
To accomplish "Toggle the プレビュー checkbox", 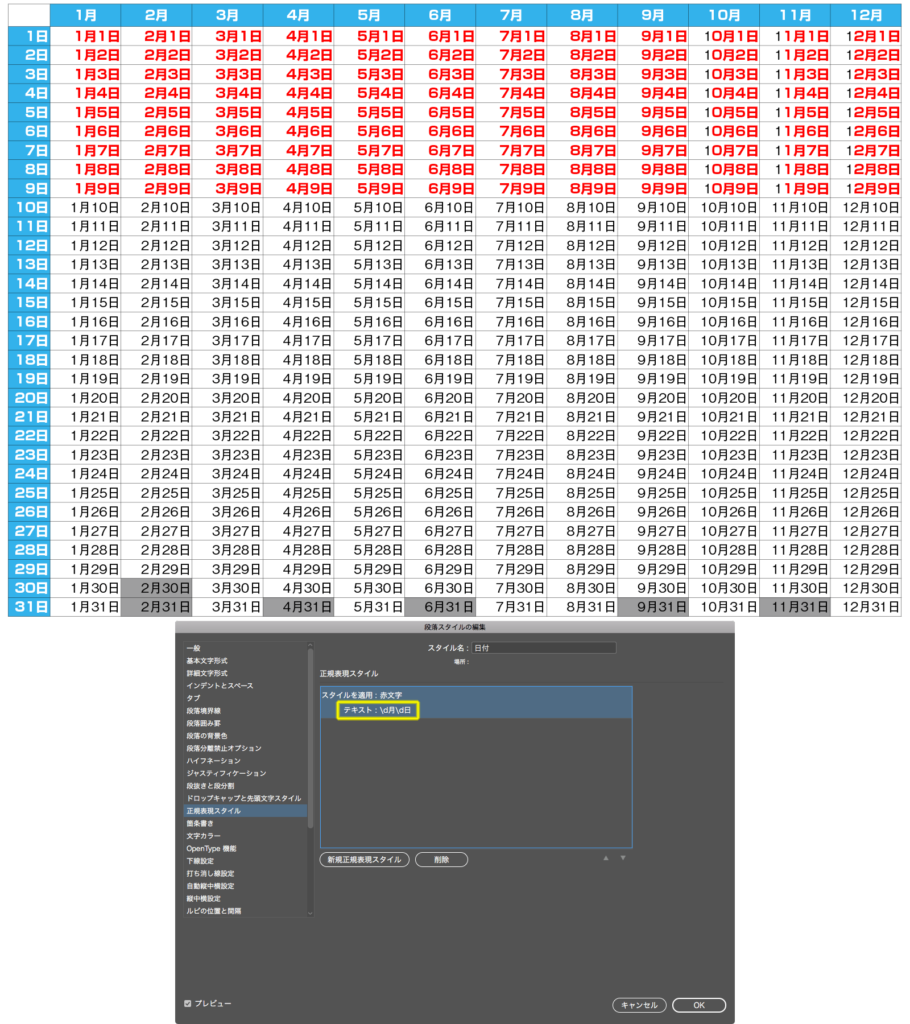I will coord(188,1003).
